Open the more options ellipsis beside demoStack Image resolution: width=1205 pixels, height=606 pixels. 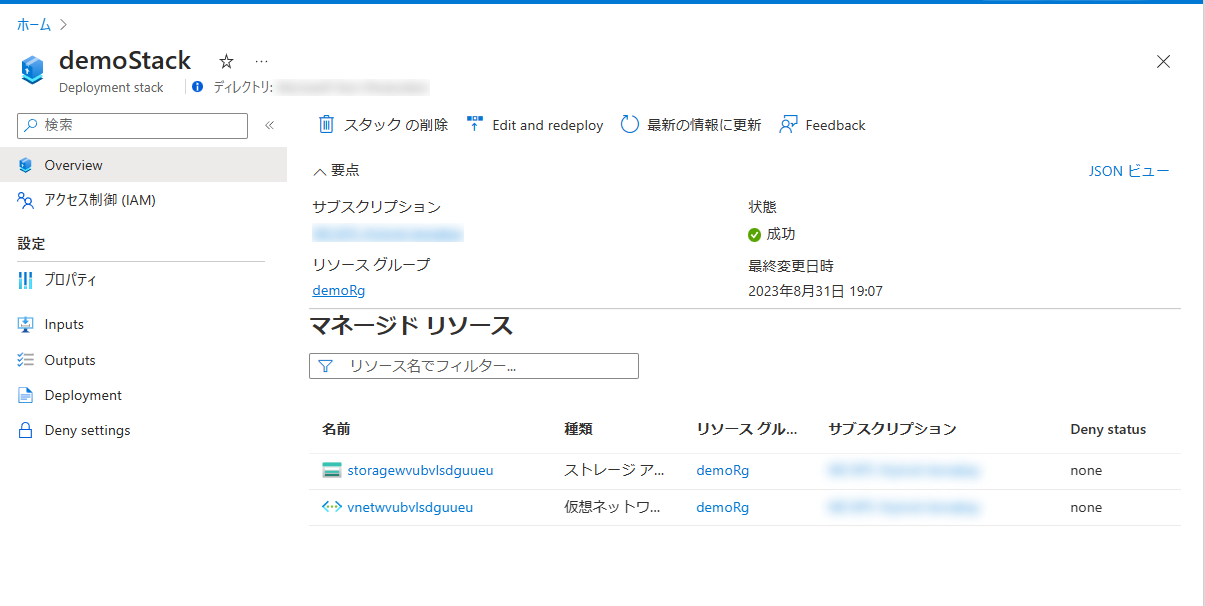261,61
